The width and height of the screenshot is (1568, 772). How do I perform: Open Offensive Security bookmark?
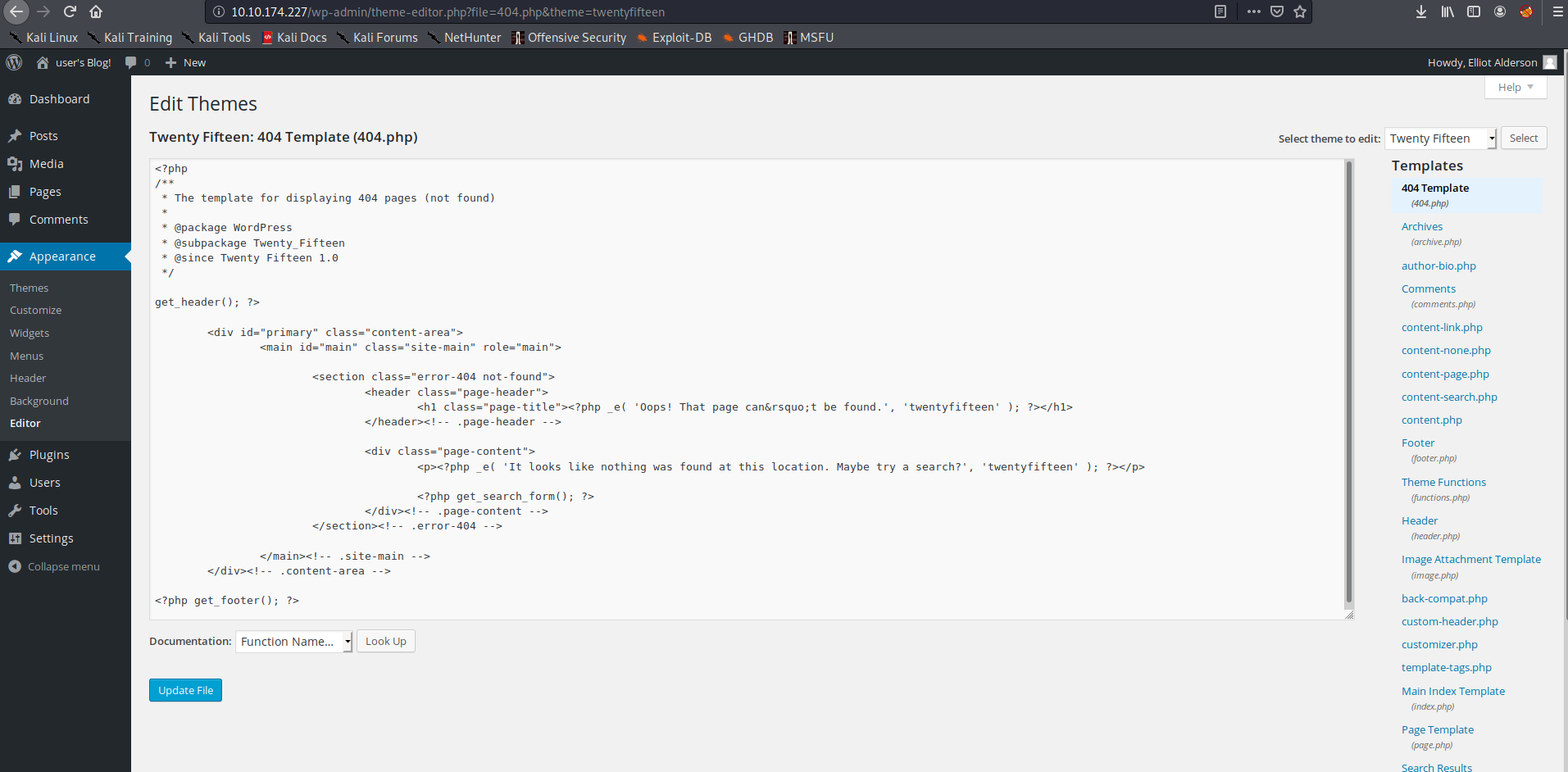569,38
